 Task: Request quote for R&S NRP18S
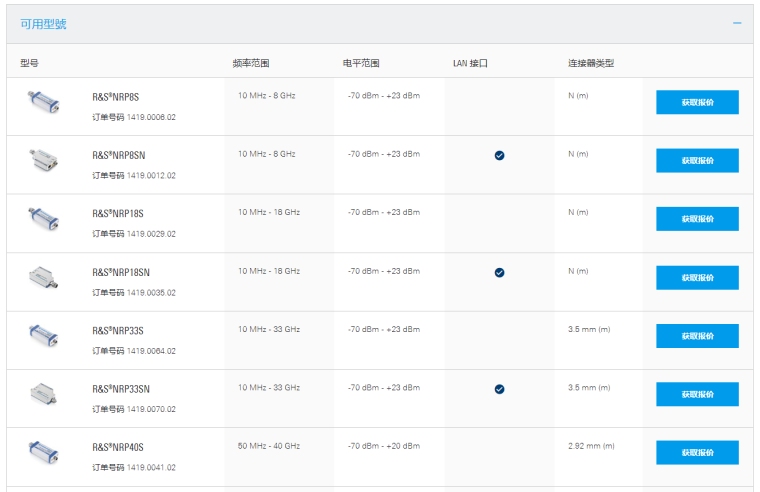point(697,219)
